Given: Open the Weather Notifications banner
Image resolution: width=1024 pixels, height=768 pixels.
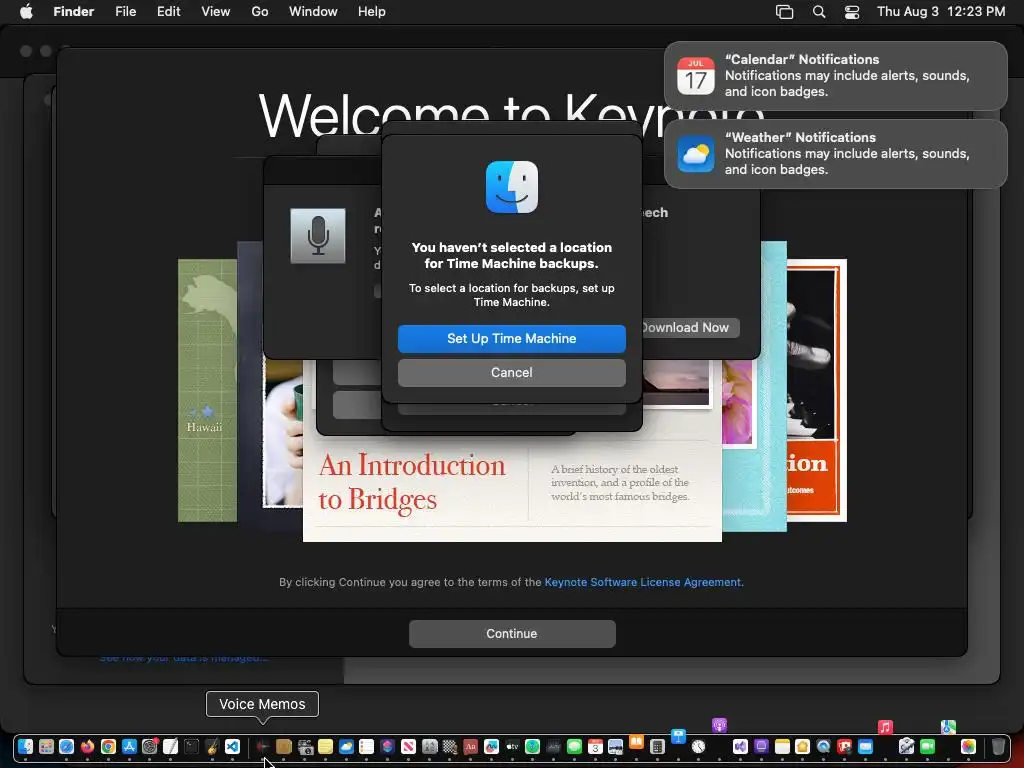Looking at the screenshot, I should (x=835, y=153).
